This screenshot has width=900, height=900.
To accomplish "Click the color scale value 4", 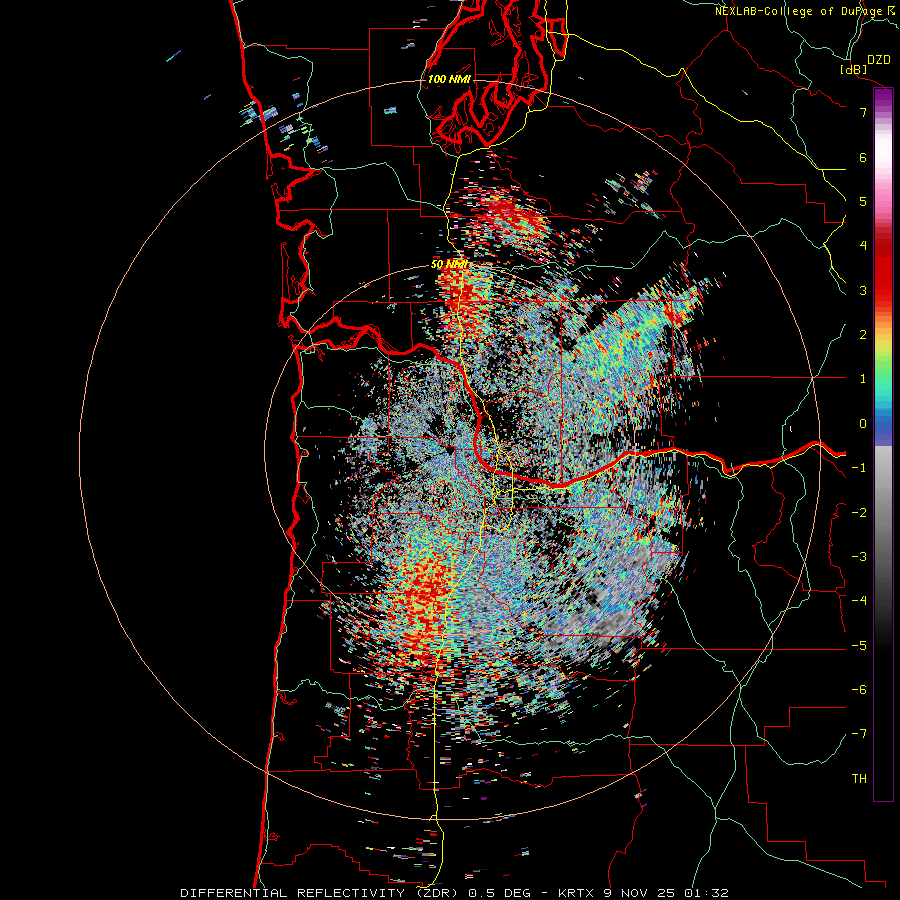I will [x=863, y=246].
